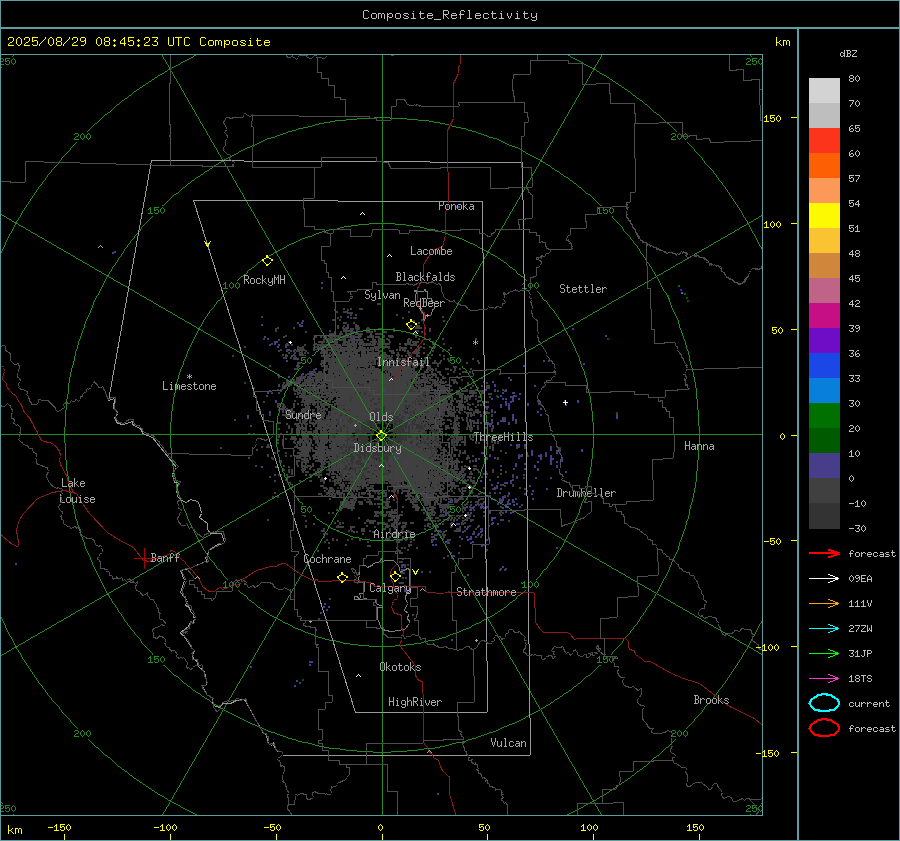Click the RockyMH label
Screen dimensions: 900x841
pos(264,280)
